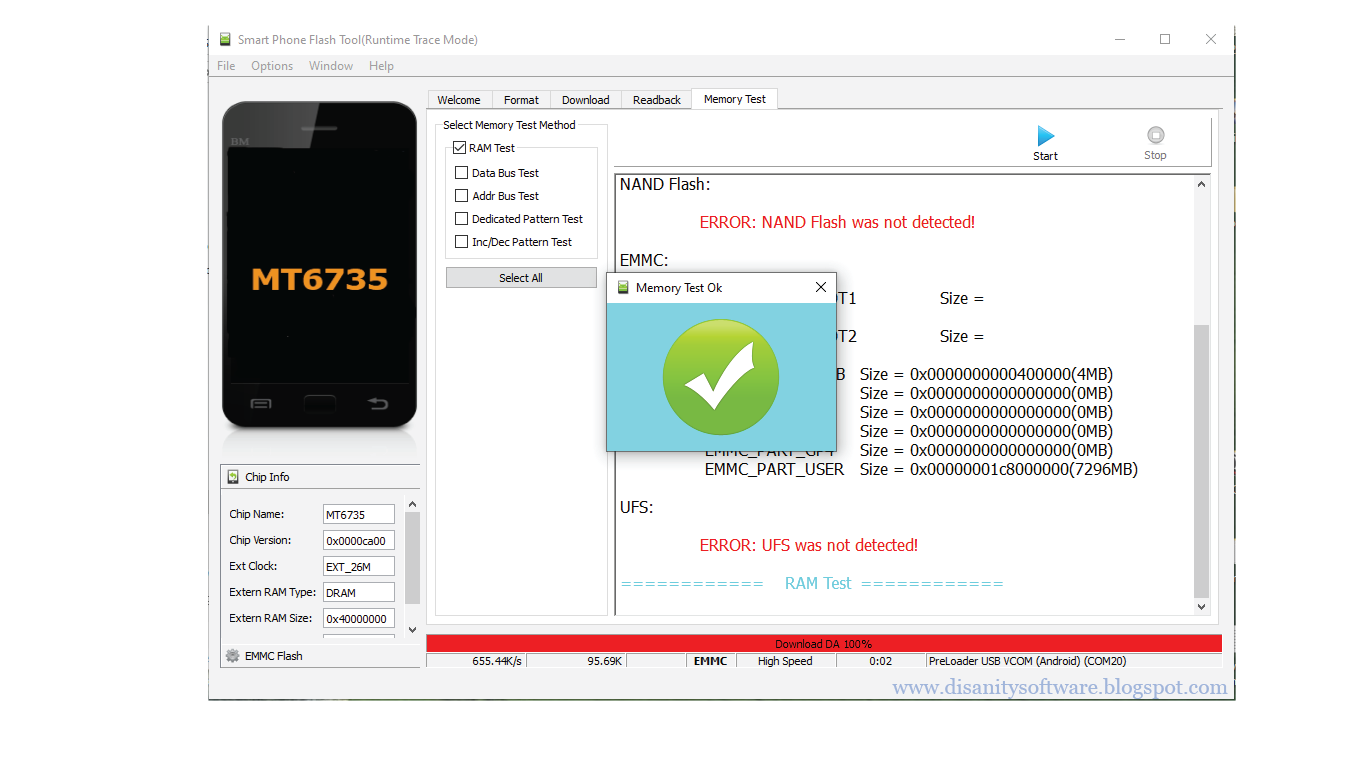
Task: Click the green checkmark success icon
Action: (721, 377)
